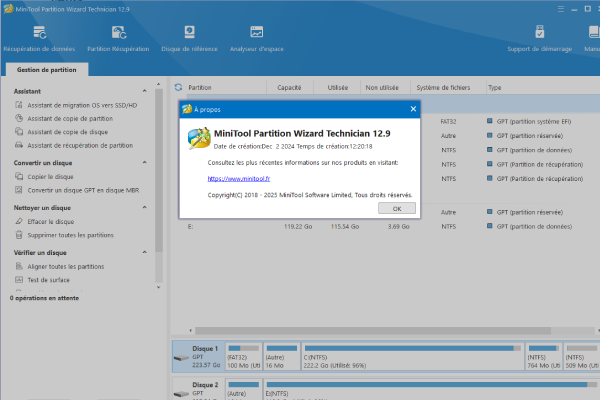Open the hamburger menu in title bar
Viewport: 600px width, 400px height.
[561, 9]
